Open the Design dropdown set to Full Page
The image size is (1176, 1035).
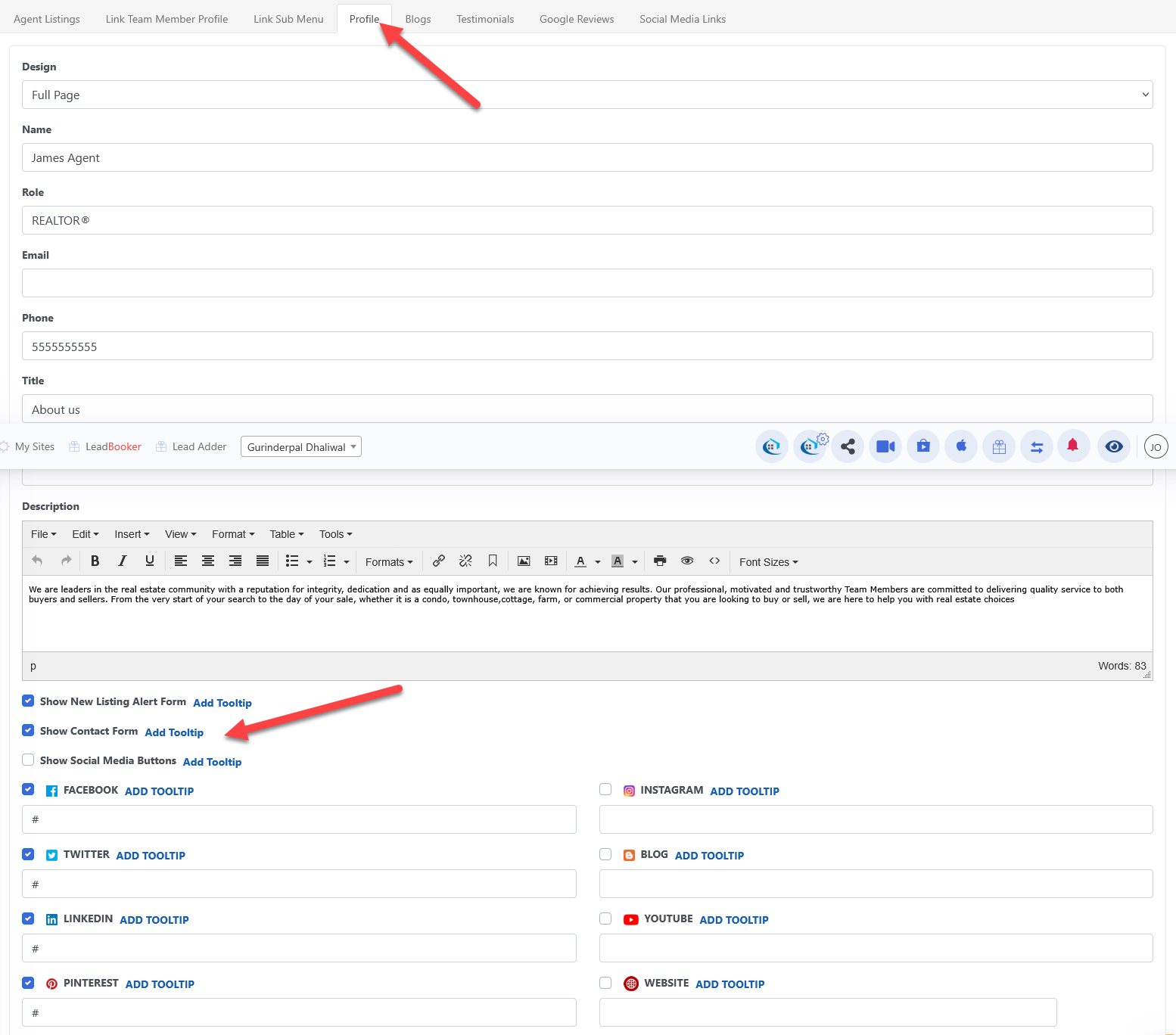(587, 95)
